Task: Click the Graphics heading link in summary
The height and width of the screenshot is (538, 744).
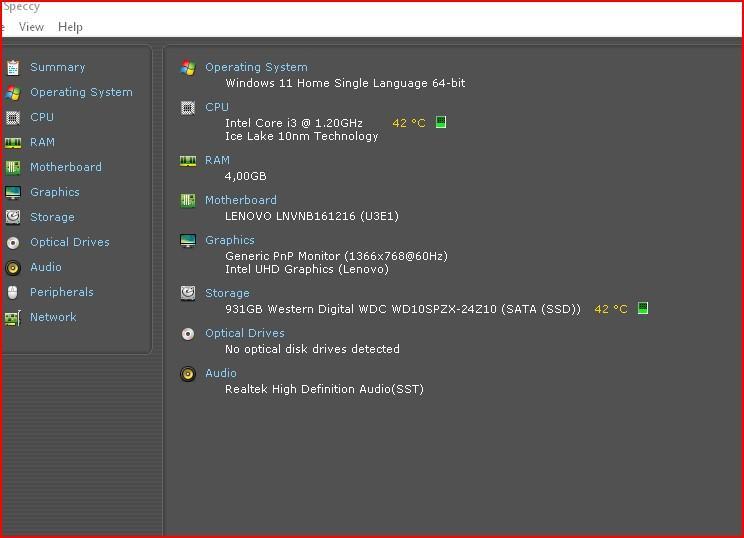Action: click(x=230, y=240)
